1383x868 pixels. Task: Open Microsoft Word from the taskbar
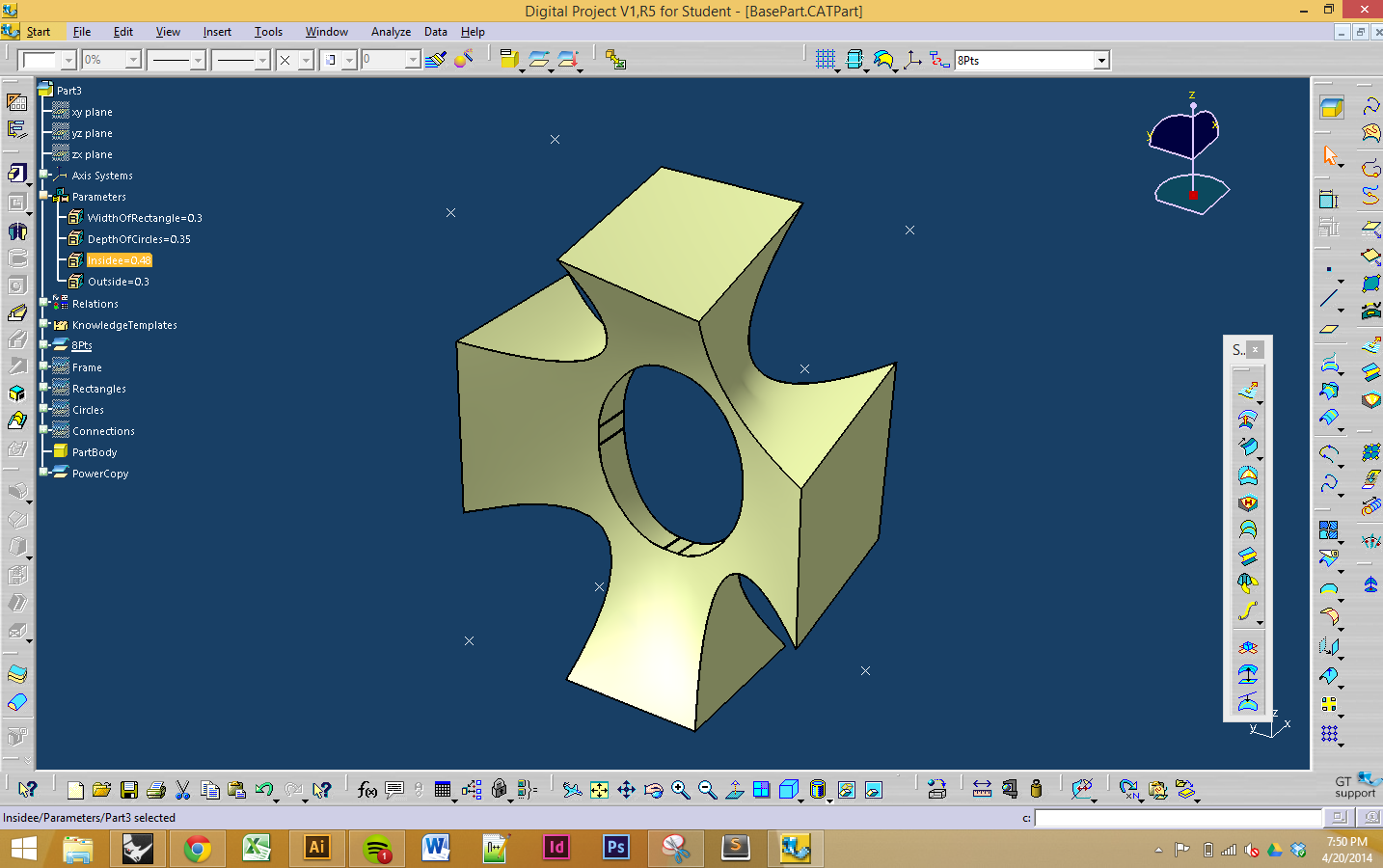(x=436, y=848)
